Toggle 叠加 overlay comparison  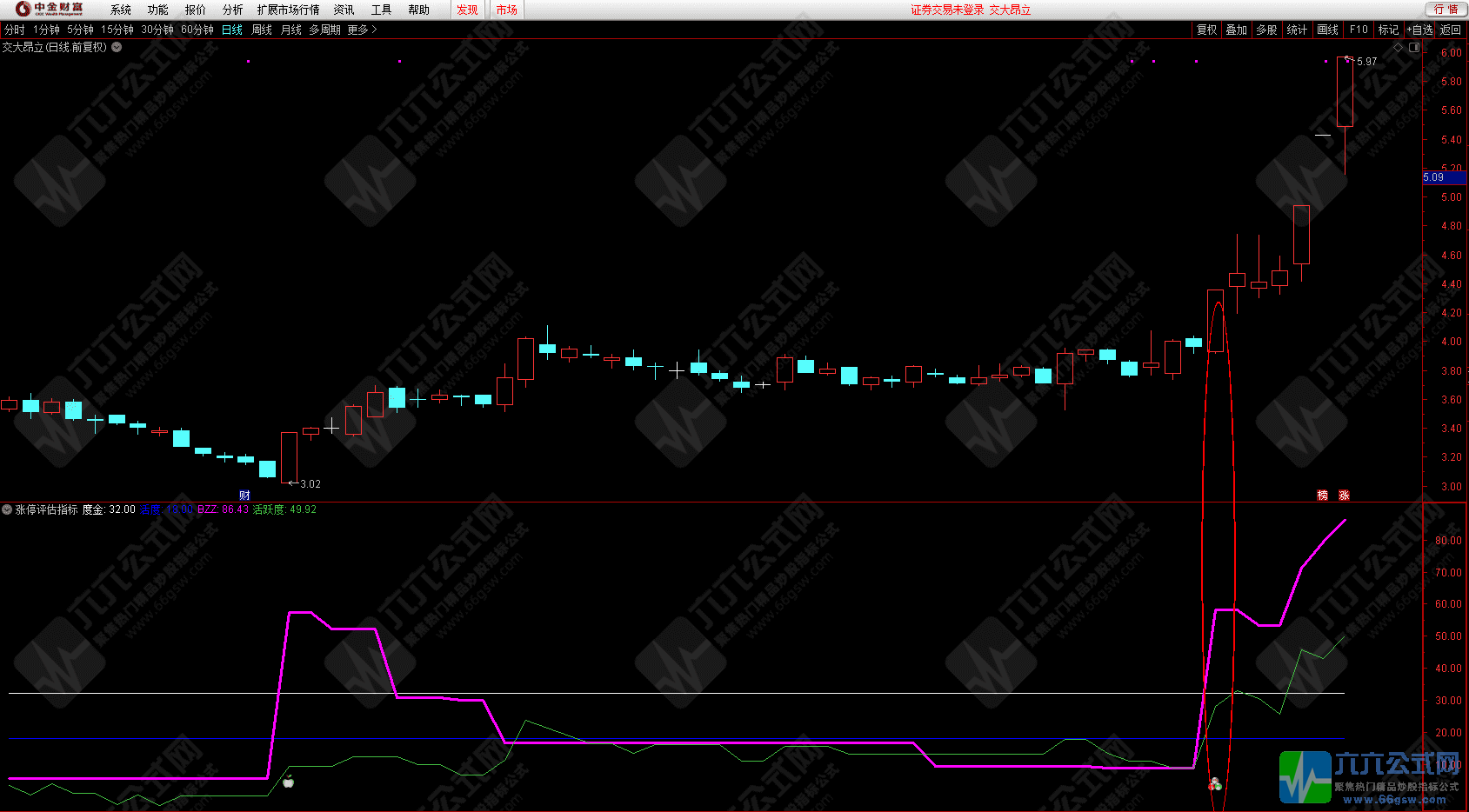(1236, 30)
